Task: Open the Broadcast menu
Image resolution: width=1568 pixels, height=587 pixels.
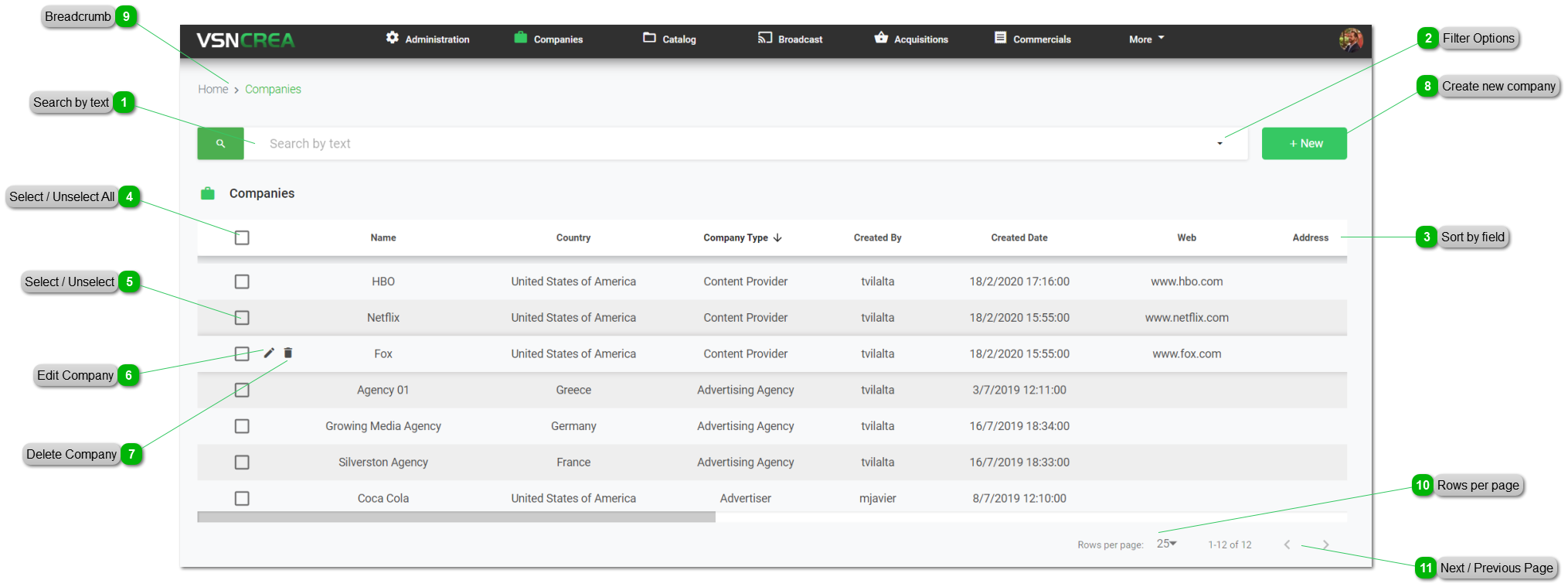Action: (791, 39)
